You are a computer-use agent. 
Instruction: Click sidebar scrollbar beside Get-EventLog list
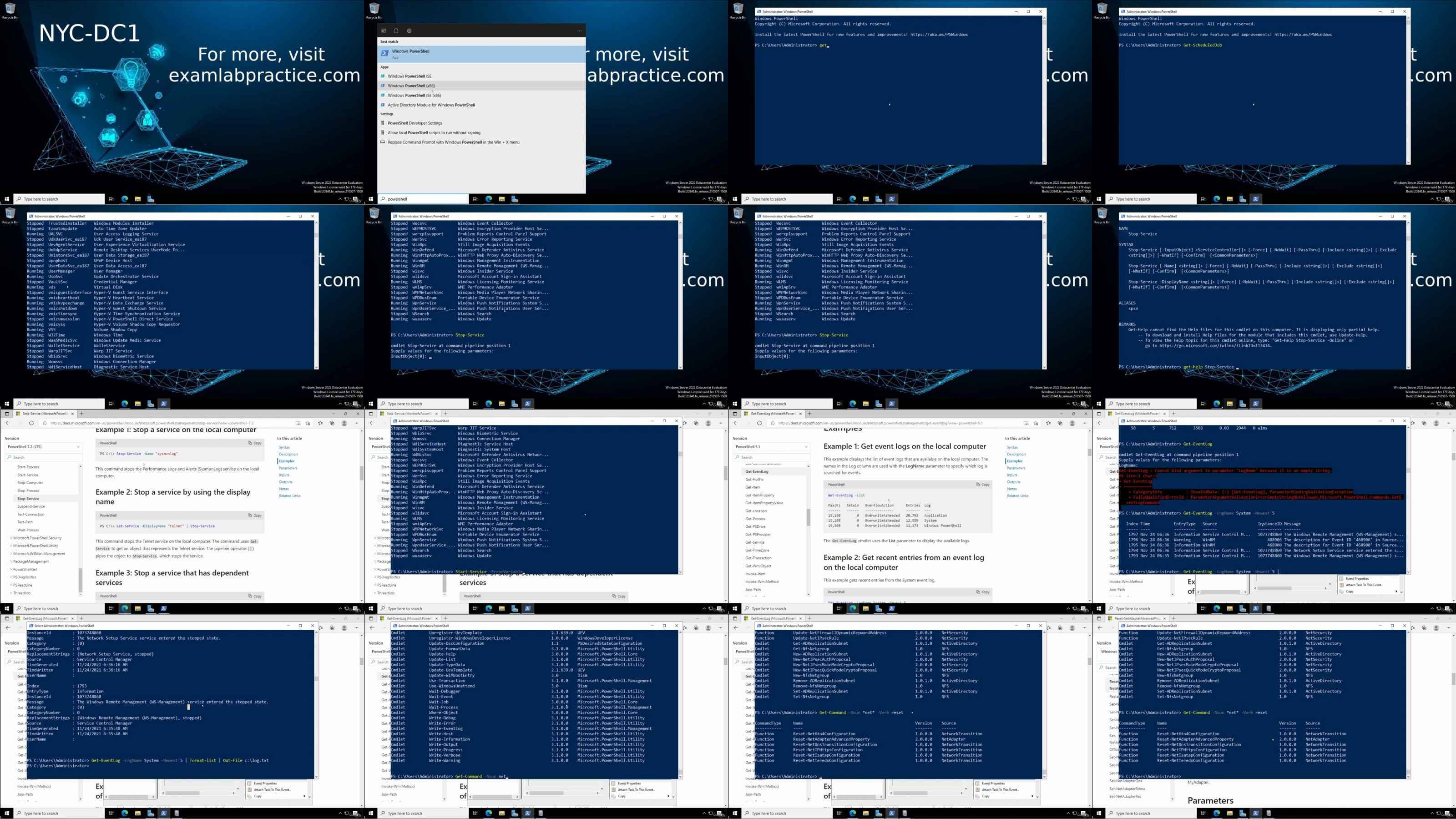[808, 517]
